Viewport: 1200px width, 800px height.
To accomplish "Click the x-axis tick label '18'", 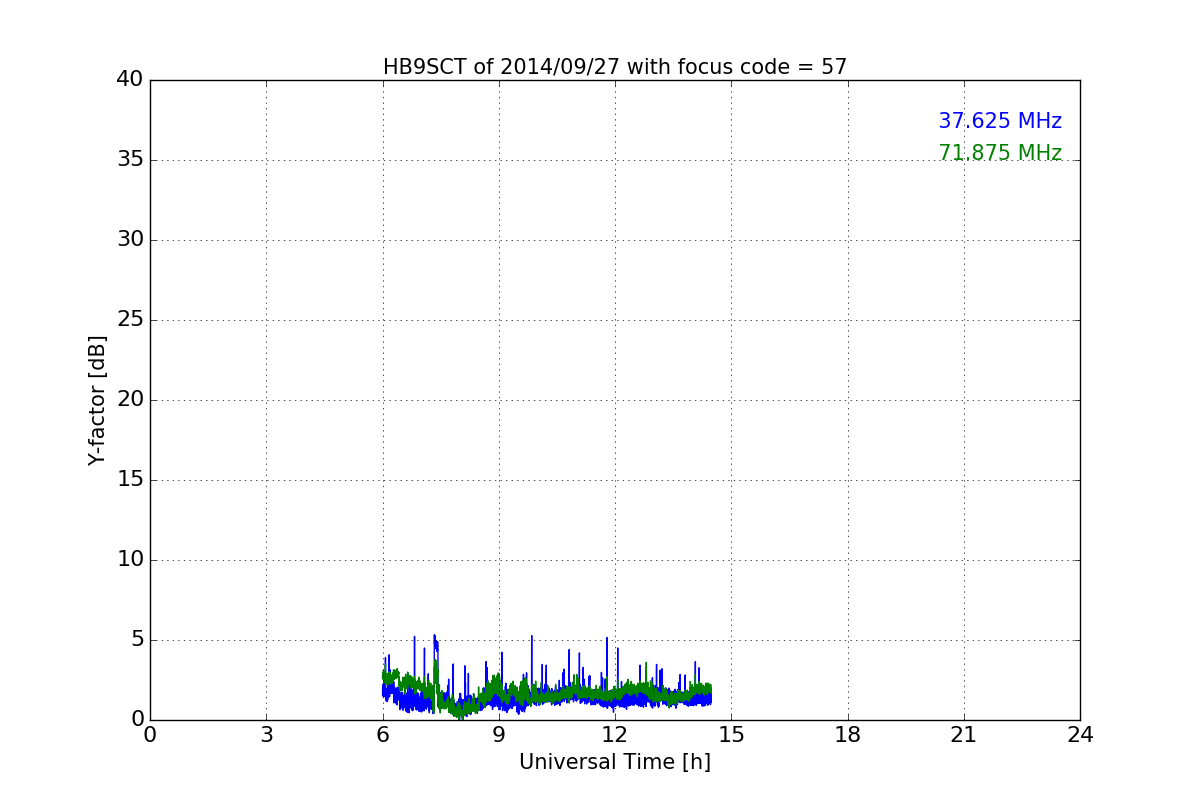I will (x=848, y=735).
